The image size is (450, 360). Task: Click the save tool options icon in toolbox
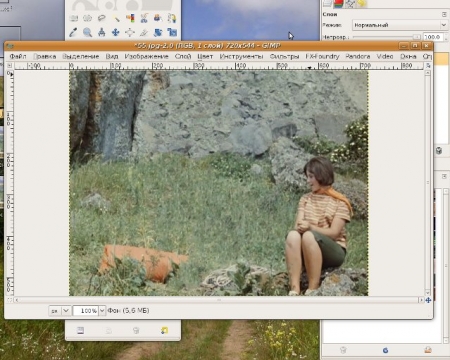[80, 330]
